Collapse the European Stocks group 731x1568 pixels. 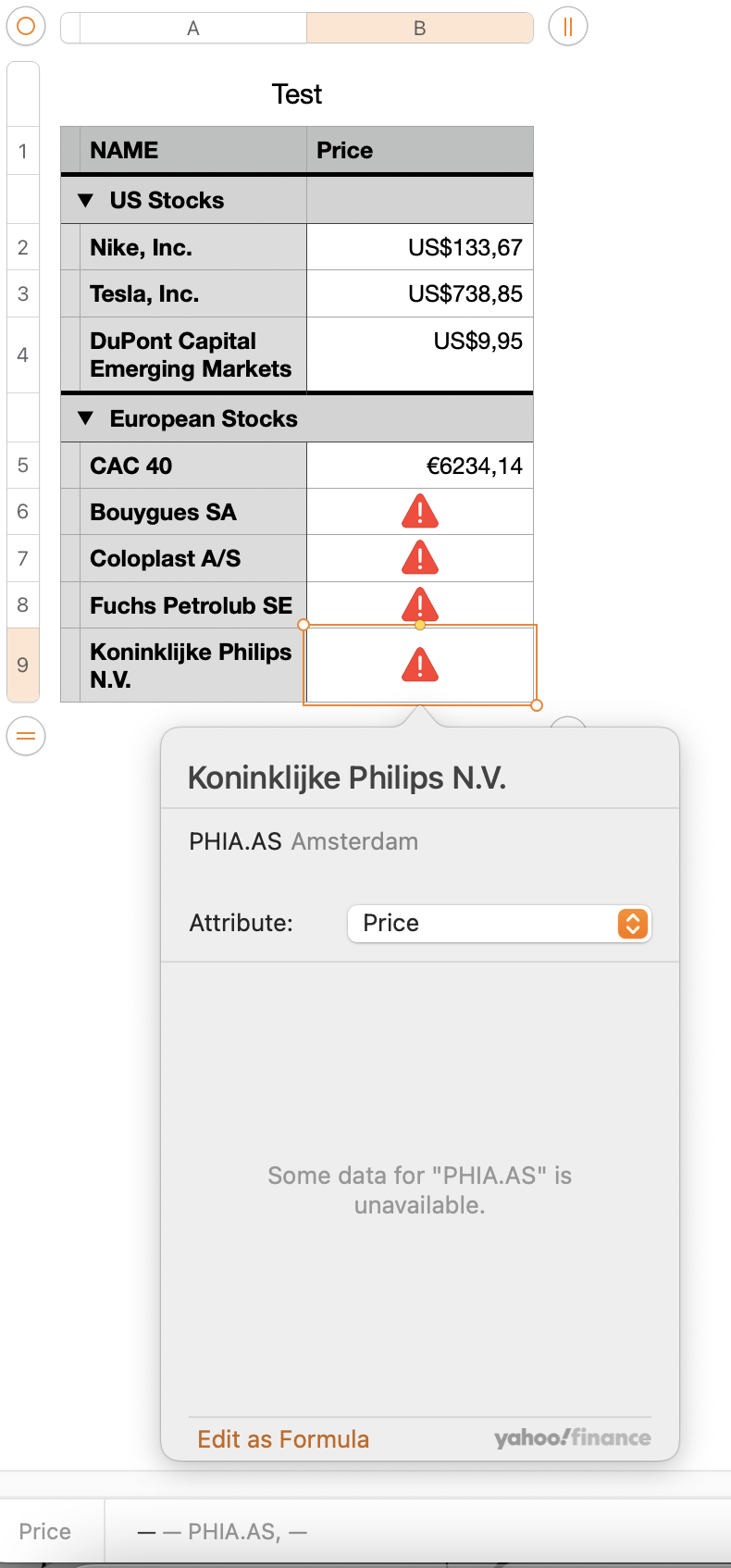[86, 418]
